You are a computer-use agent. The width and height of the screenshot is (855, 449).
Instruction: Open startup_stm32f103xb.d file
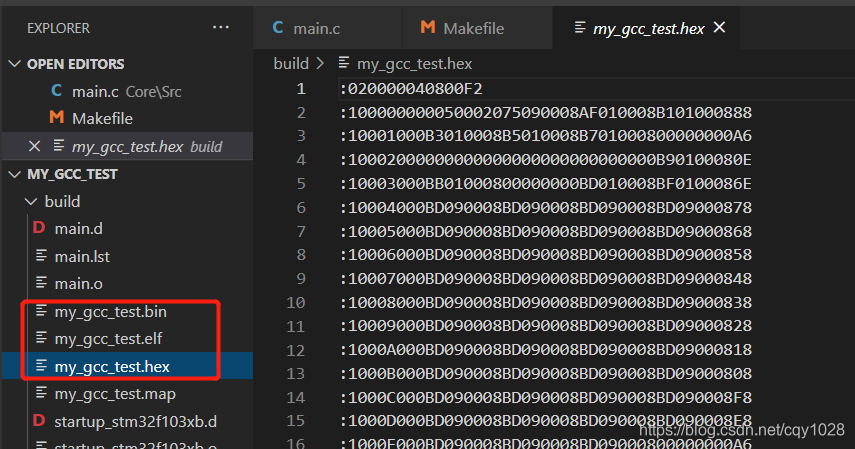(136, 421)
